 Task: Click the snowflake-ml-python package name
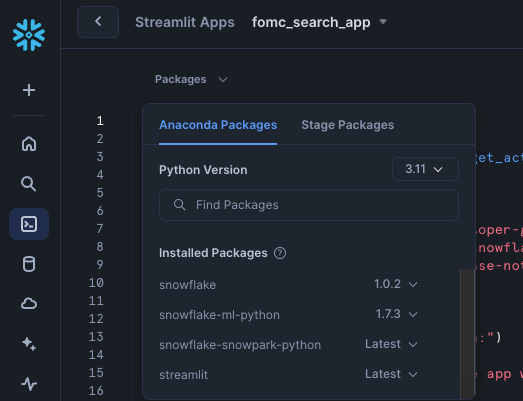[x=219, y=315]
